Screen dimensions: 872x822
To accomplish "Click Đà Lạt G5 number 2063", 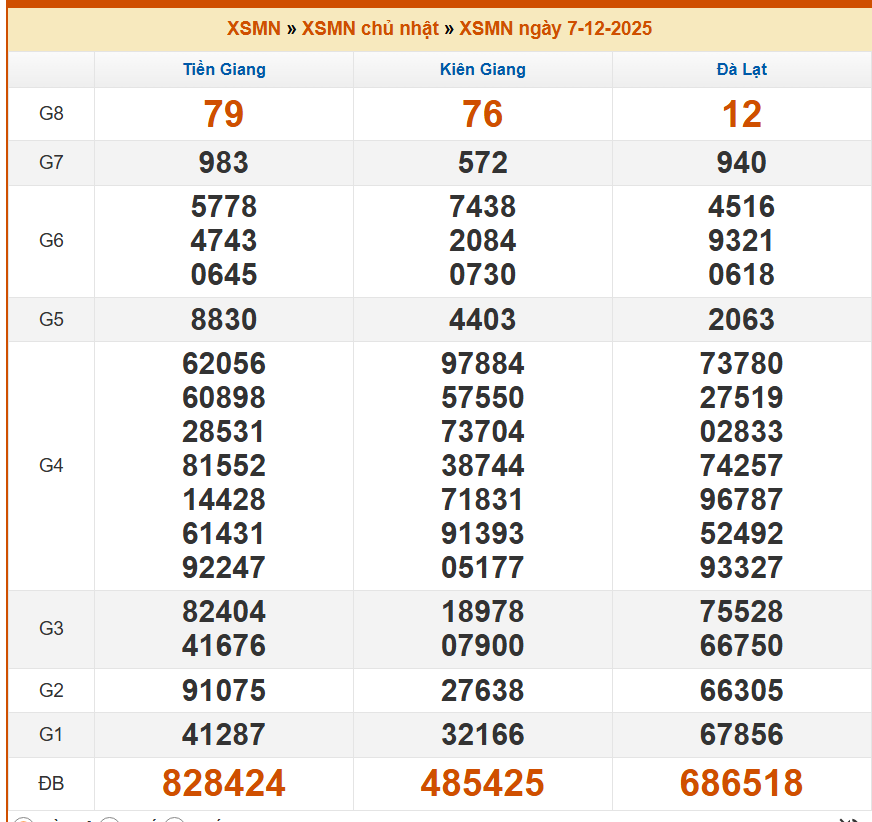I will [741, 320].
